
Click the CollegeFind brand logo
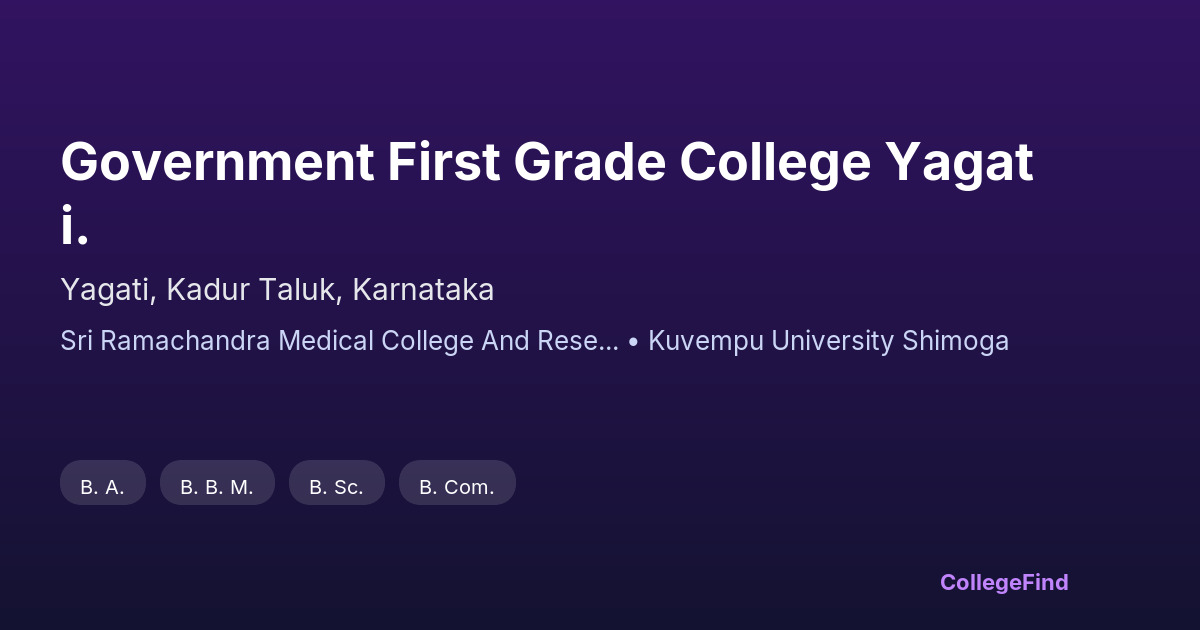(1003, 582)
